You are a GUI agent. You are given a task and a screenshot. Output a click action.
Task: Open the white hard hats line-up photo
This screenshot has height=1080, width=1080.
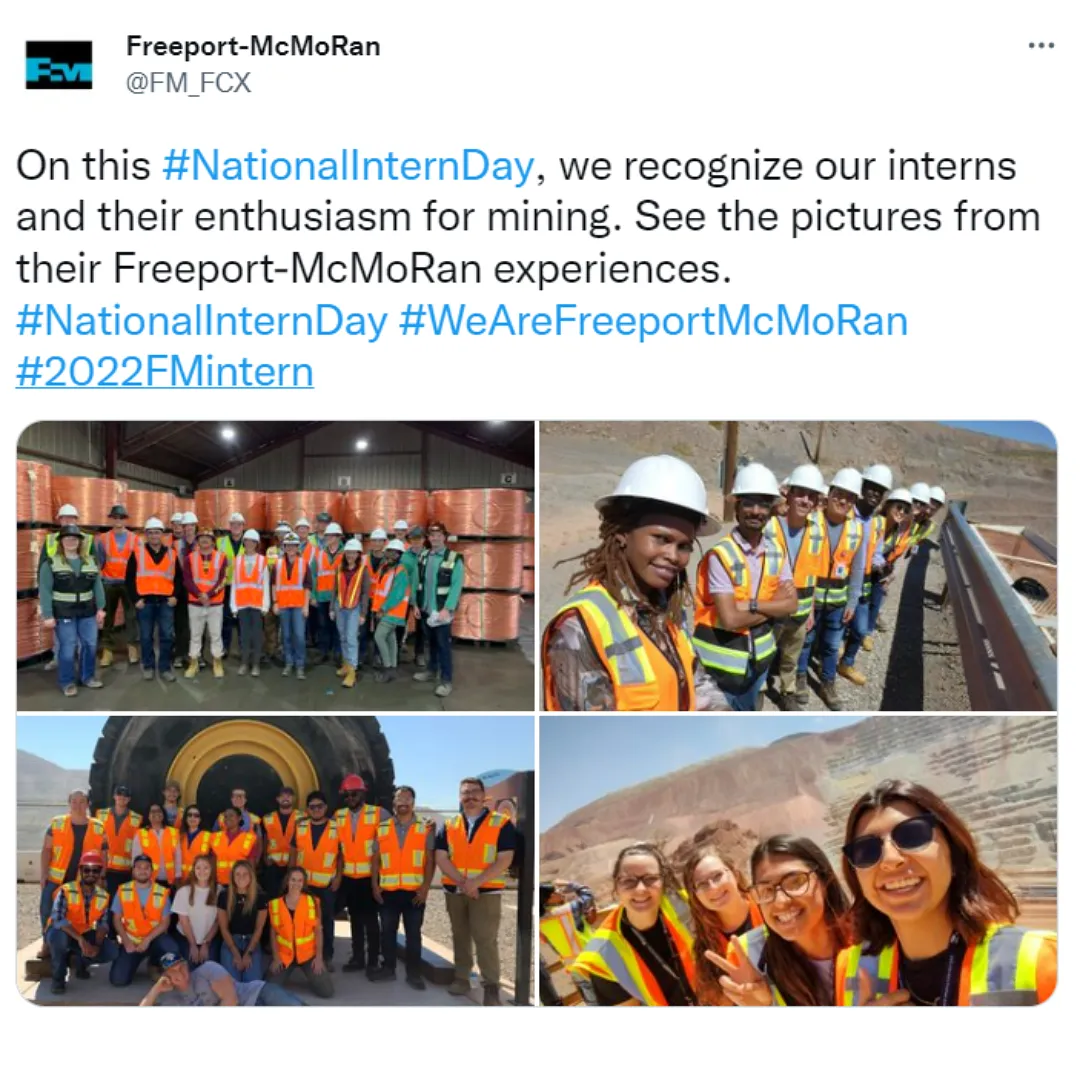tap(798, 565)
